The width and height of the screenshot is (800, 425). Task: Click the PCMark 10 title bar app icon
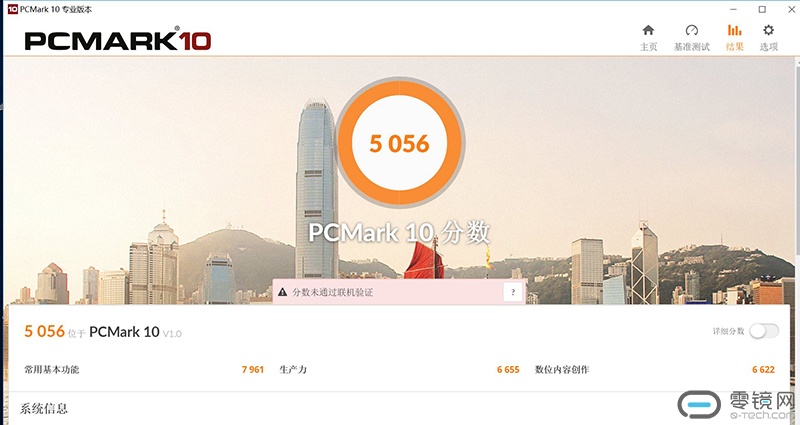[13, 9]
